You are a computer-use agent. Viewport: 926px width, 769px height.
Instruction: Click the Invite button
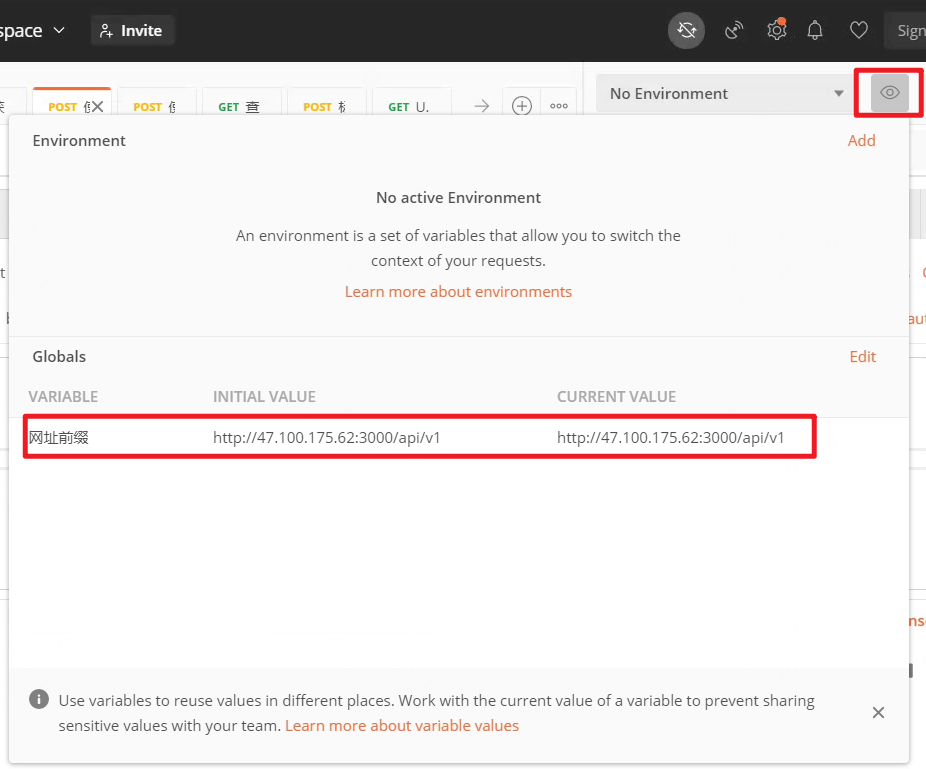click(x=132, y=30)
